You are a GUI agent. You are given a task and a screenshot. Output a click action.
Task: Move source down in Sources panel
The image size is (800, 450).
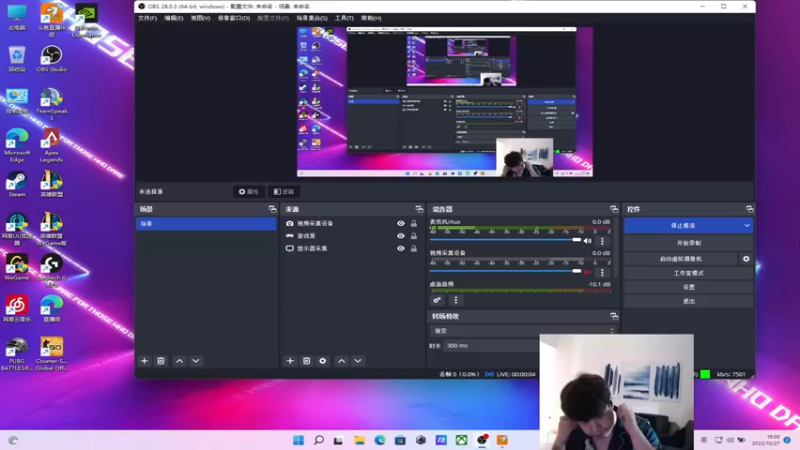pyautogui.click(x=358, y=361)
